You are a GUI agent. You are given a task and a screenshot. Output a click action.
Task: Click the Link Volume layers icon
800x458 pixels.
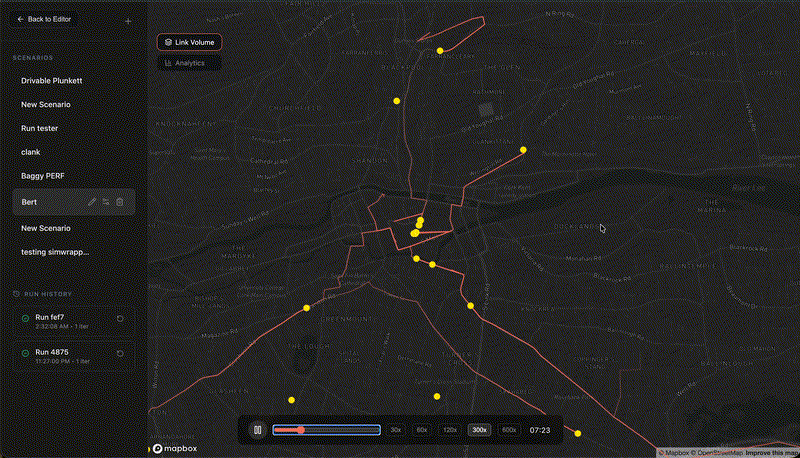[x=168, y=42]
